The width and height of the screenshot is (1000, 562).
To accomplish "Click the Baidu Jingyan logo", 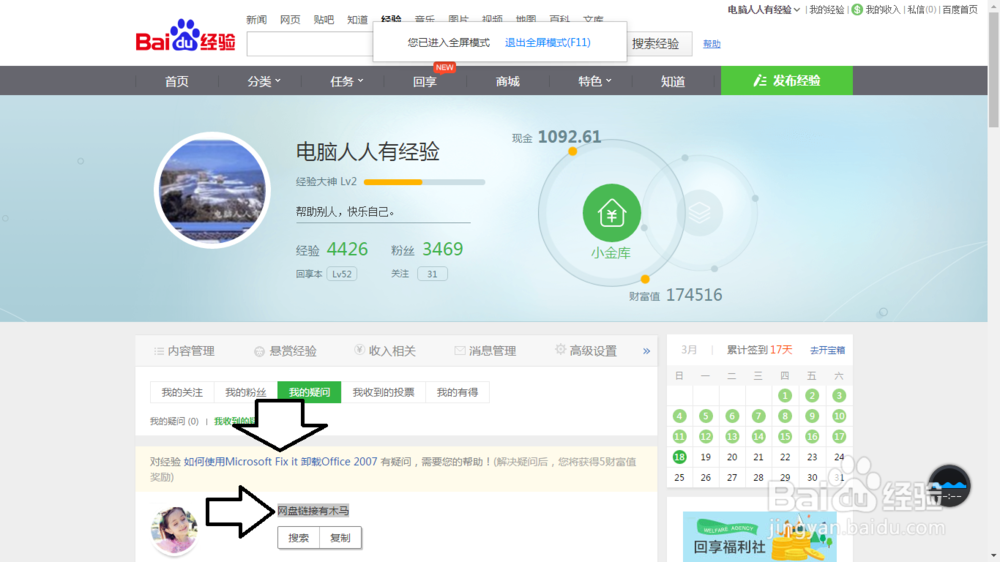I will (186, 35).
